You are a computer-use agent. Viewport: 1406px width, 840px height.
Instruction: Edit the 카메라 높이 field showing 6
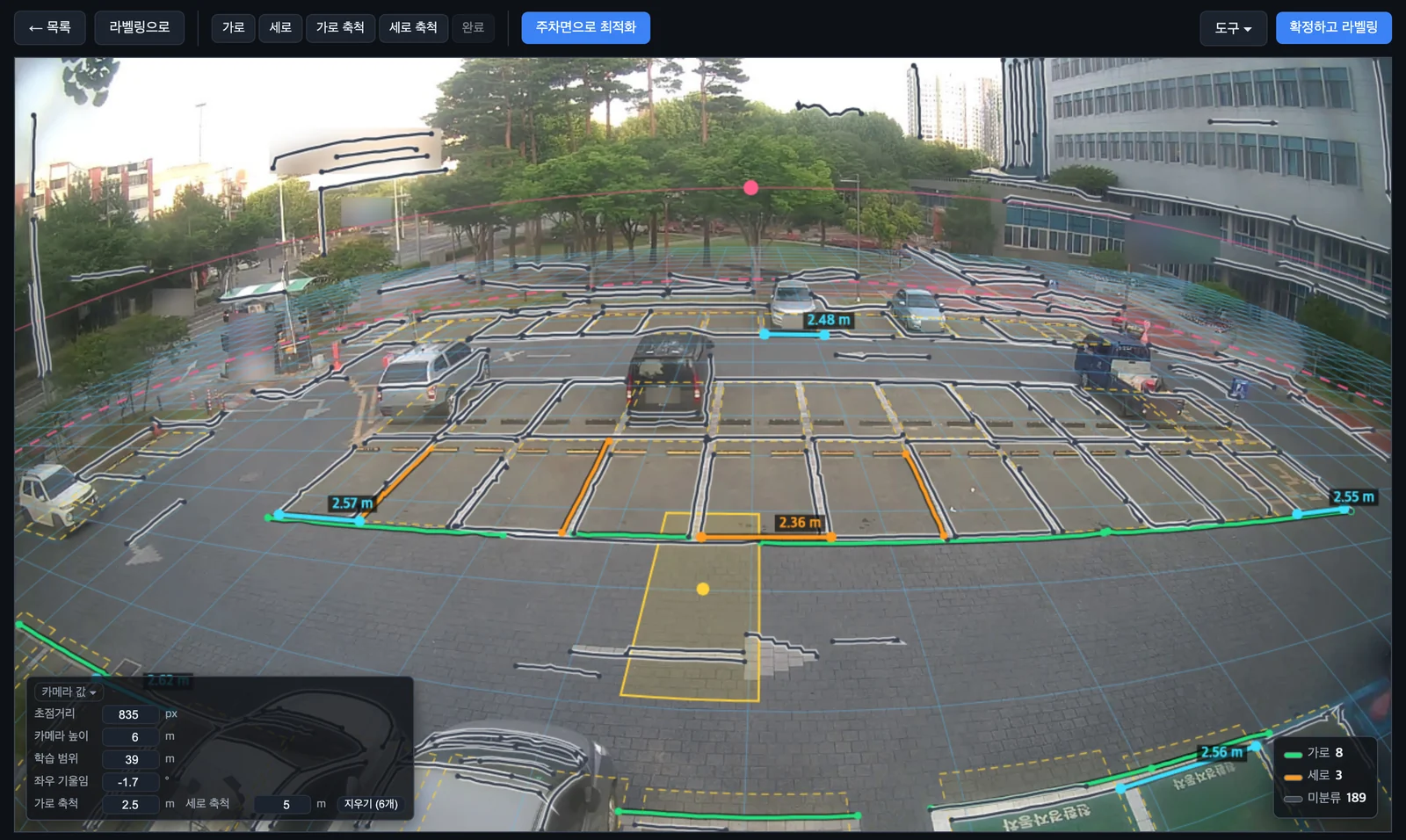(x=129, y=736)
